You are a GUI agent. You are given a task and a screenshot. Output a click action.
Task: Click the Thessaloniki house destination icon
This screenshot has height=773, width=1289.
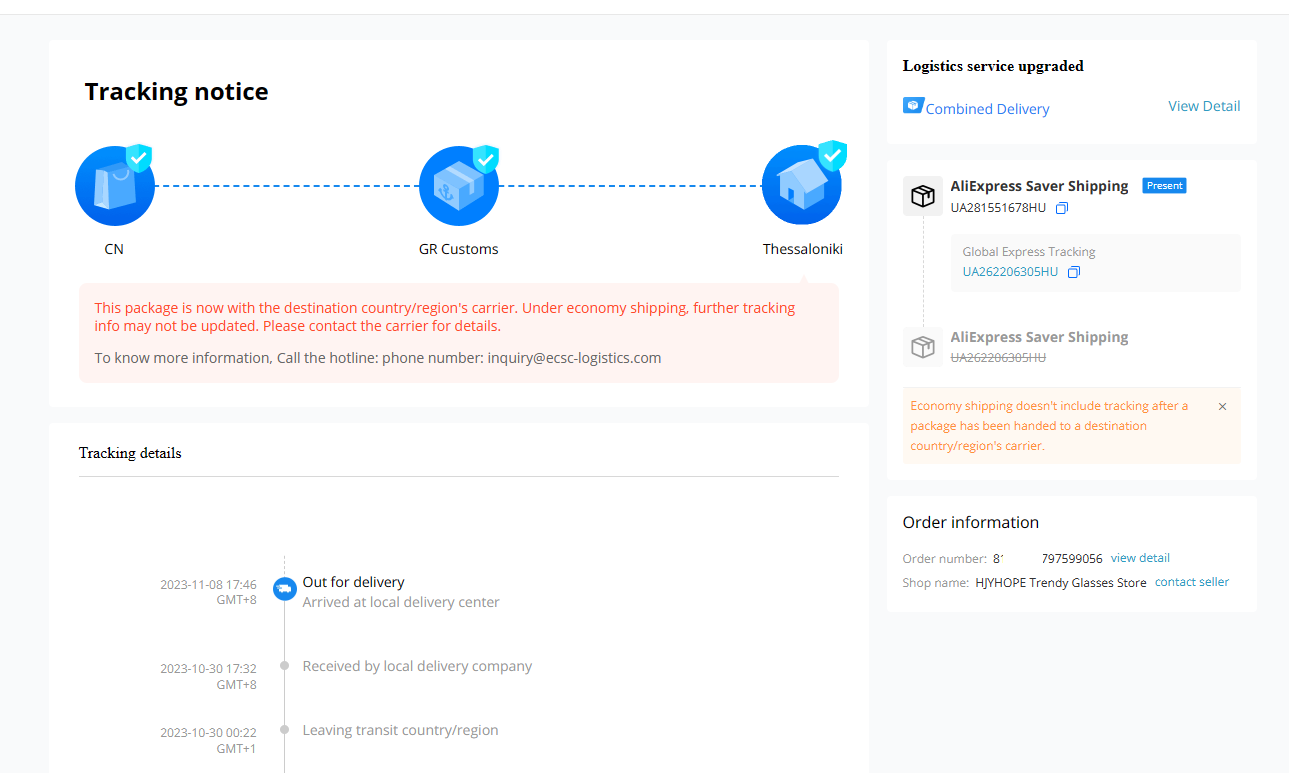(802, 184)
